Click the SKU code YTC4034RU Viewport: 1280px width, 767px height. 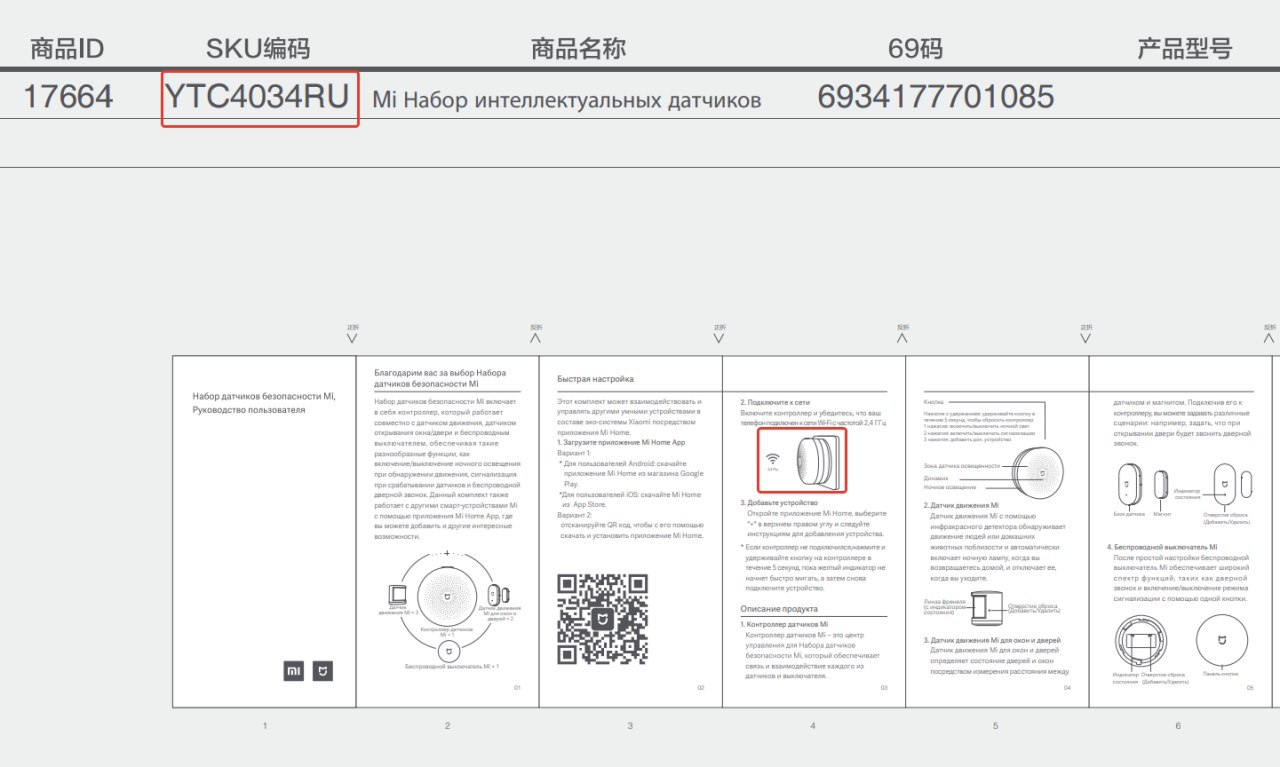259,96
